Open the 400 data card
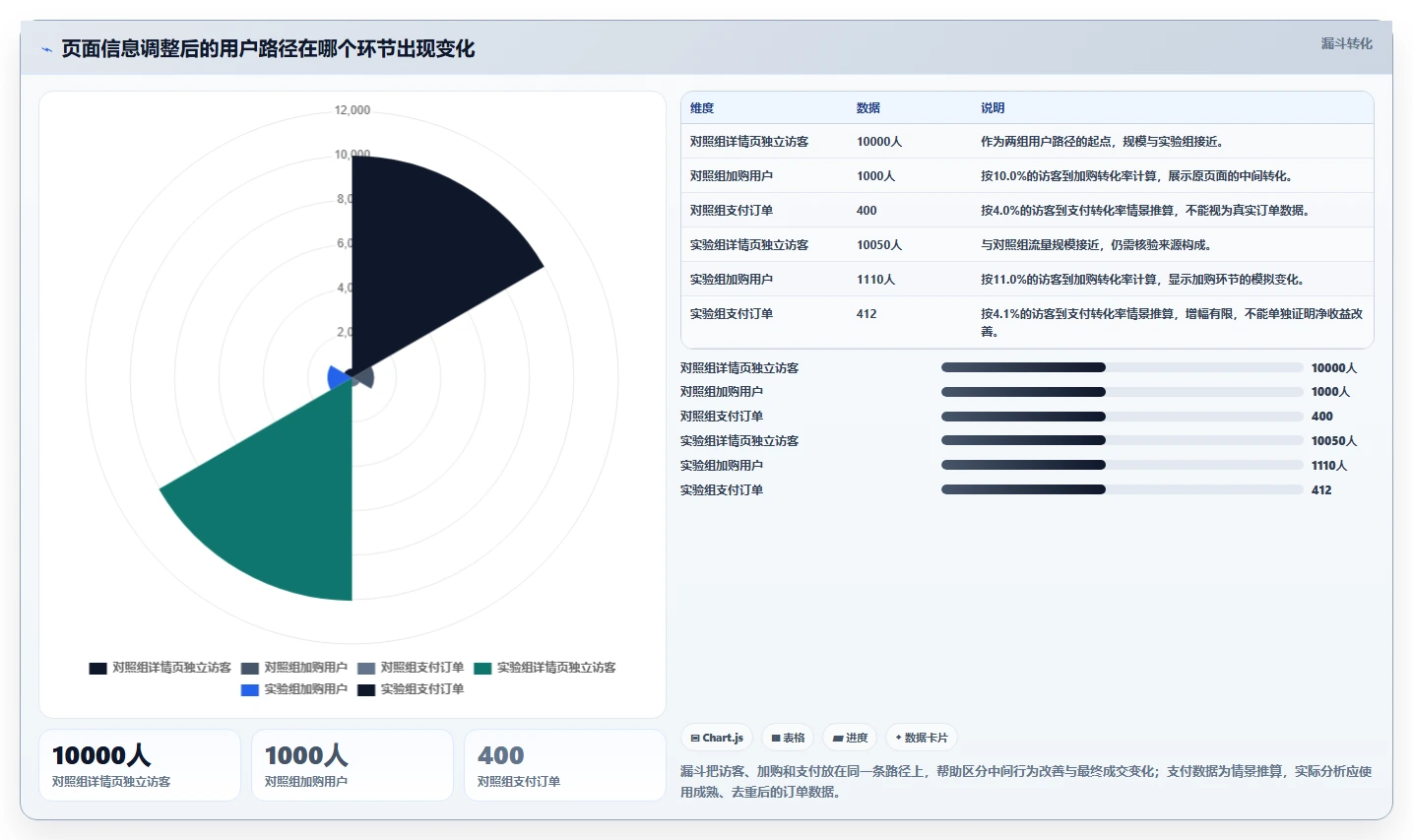The width and height of the screenshot is (1413, 840). click(565, 765)
